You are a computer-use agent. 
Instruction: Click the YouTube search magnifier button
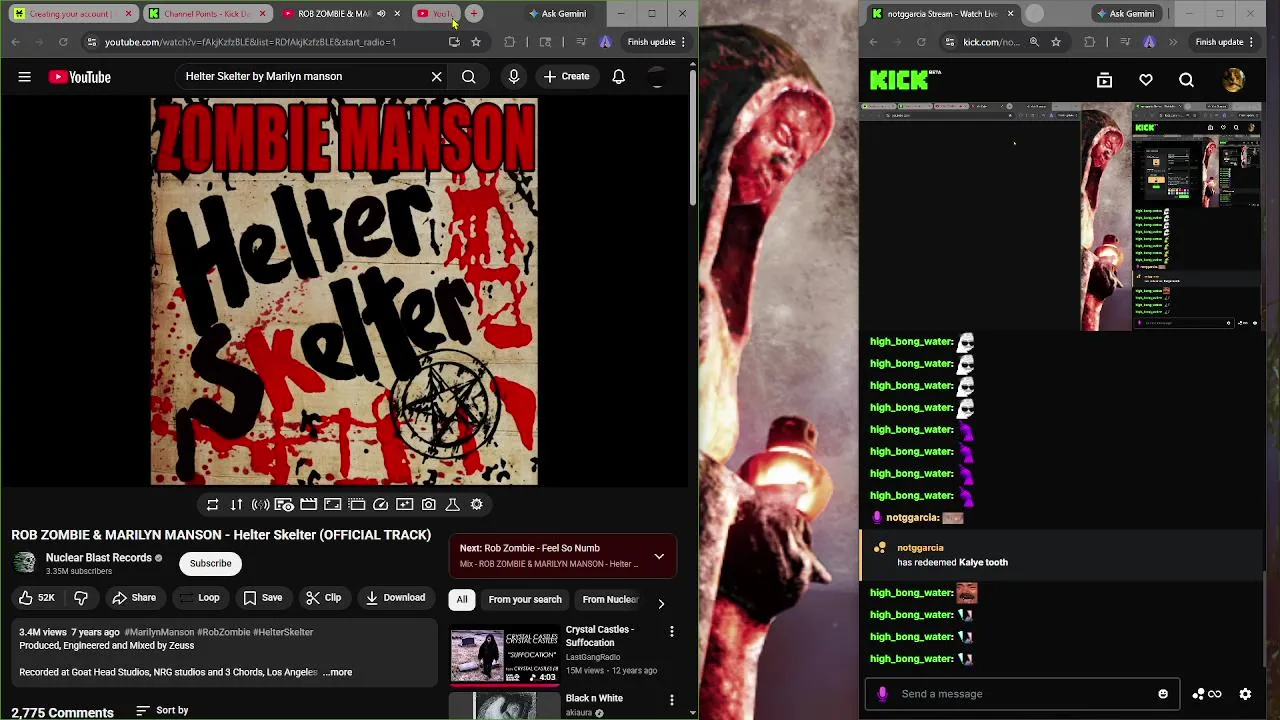468,76
